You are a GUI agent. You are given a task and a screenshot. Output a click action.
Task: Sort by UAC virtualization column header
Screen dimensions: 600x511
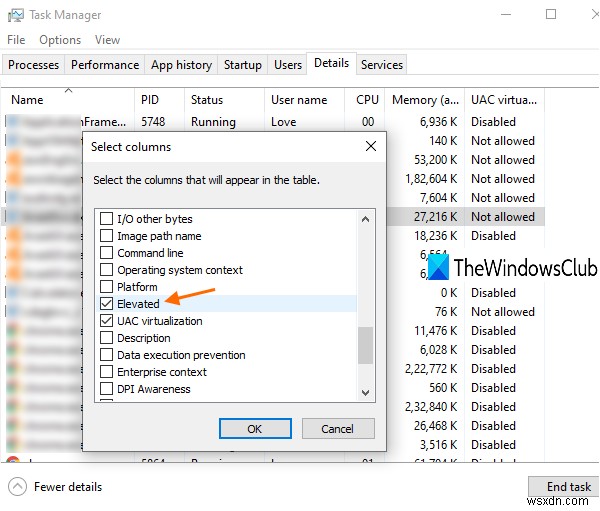click(x=504, y=100)
